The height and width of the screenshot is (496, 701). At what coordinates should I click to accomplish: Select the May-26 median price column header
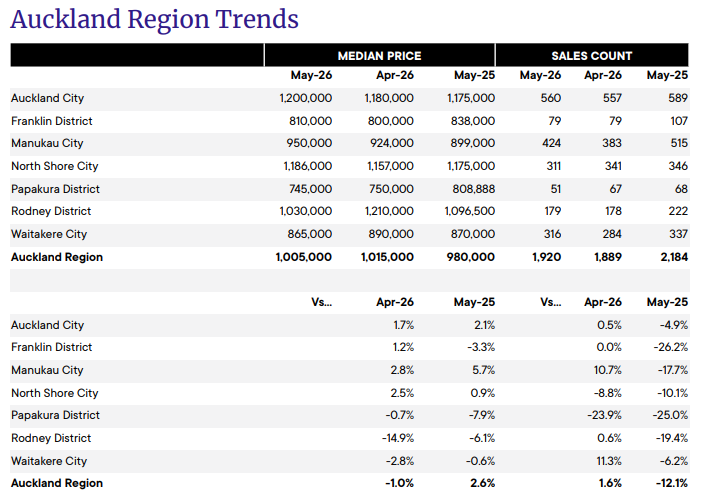(311, 75)
